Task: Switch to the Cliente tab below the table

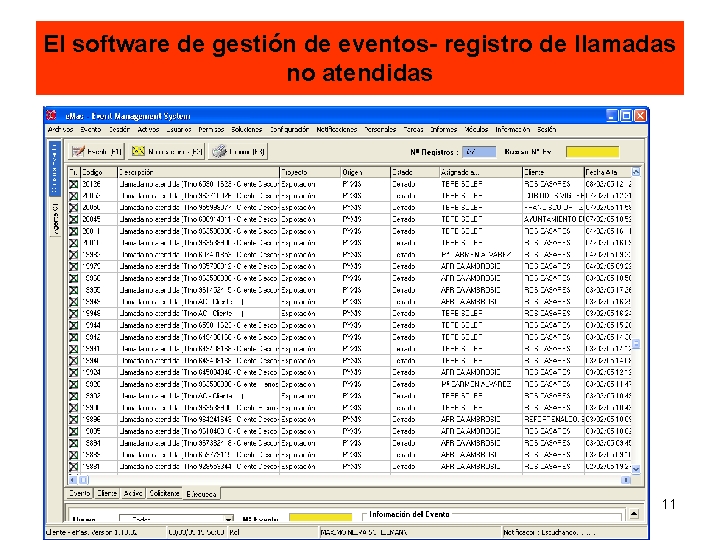Action: pyautogui.click(x=107, y=493)
